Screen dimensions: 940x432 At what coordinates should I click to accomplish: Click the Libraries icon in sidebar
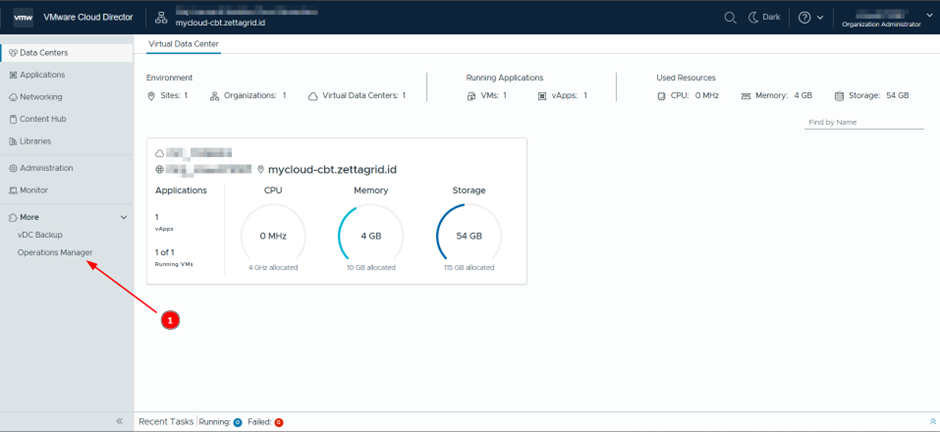coord(13,141)
